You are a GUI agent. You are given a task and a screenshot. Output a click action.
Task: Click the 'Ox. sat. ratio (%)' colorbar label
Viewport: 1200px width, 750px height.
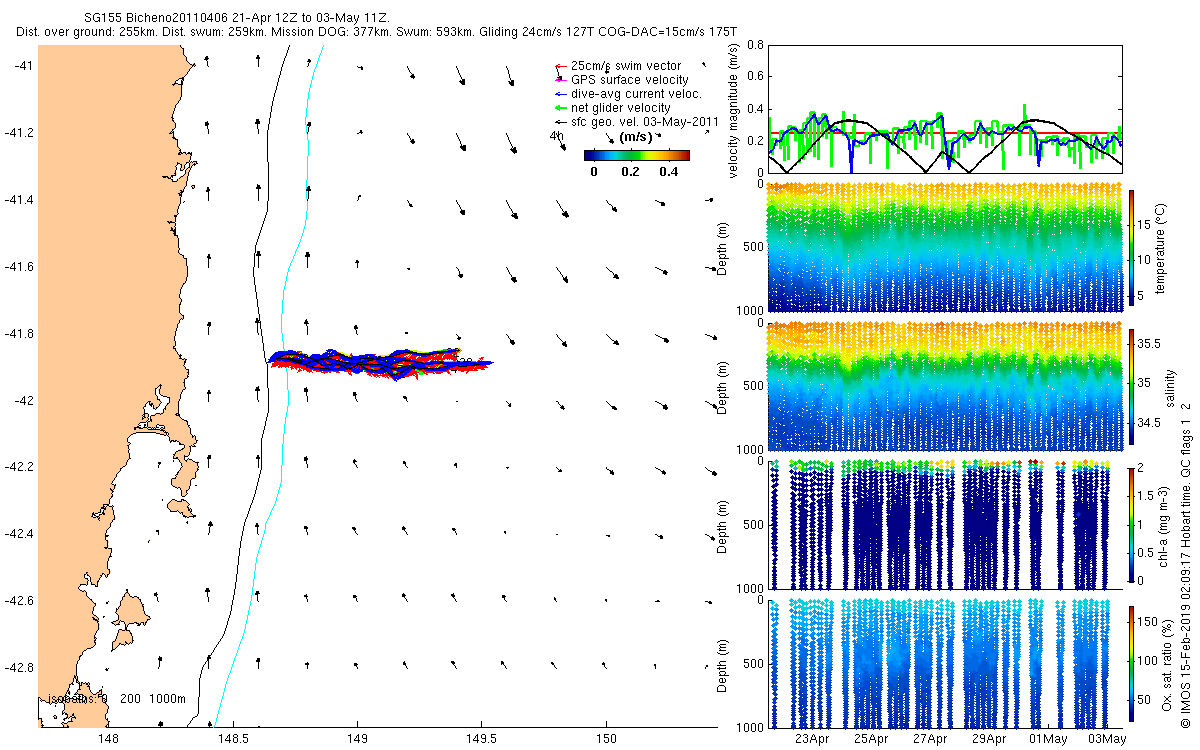1167,665
